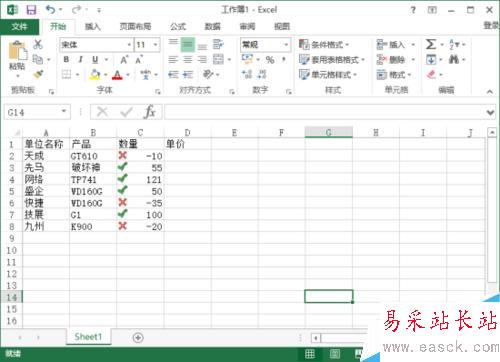The height and width of the screenshot is (362, 500).
Task: Apply red font color
Action: (x=117, y=75)
